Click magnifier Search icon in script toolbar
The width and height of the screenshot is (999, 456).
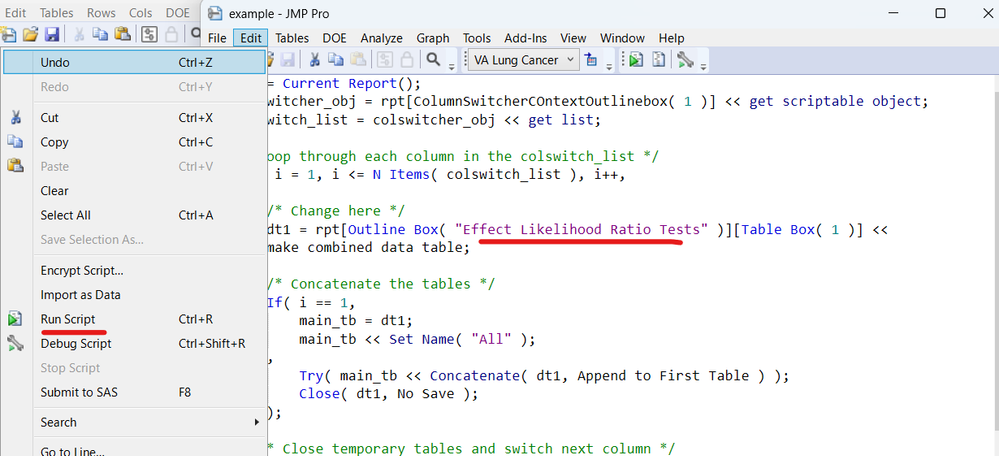point(433,60)
